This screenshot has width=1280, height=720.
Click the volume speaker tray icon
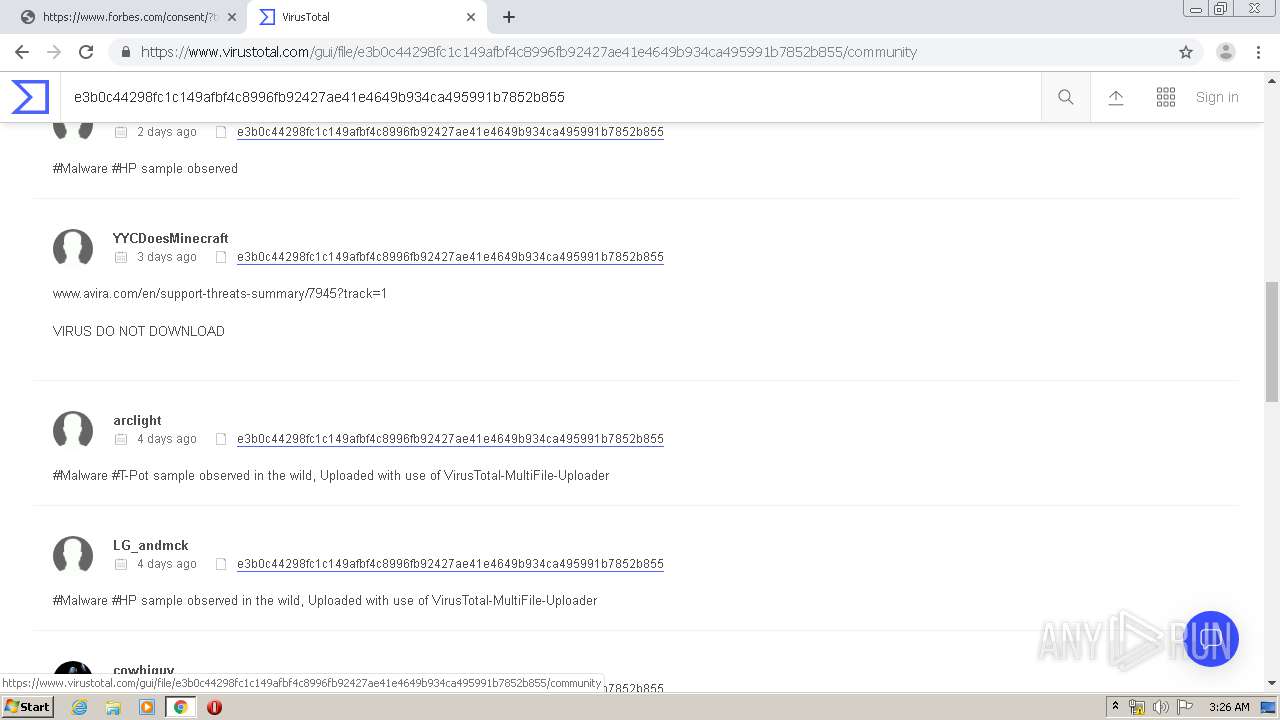coord(1161,707)
